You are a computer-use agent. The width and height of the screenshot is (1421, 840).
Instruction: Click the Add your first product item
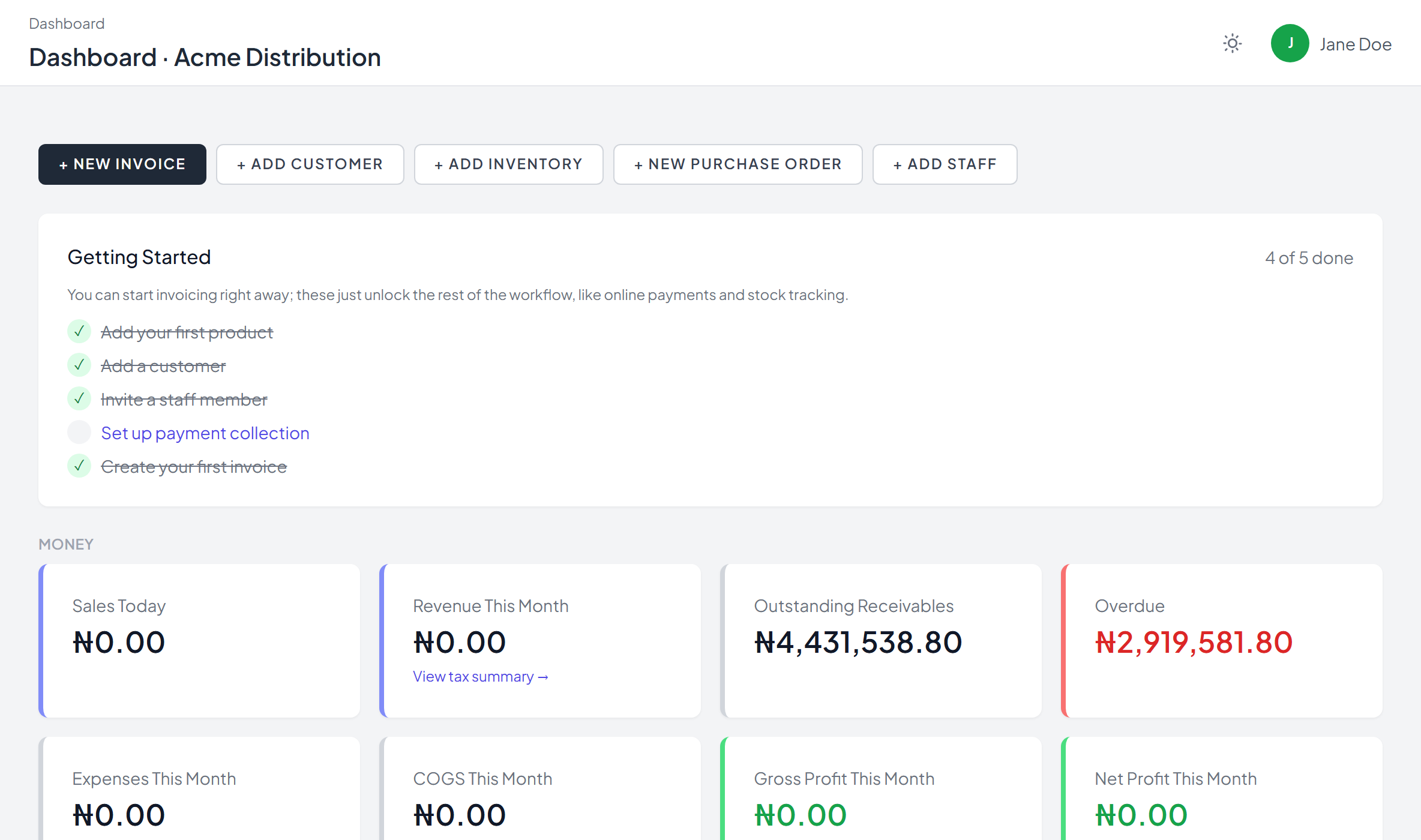[x=187, y=332]
